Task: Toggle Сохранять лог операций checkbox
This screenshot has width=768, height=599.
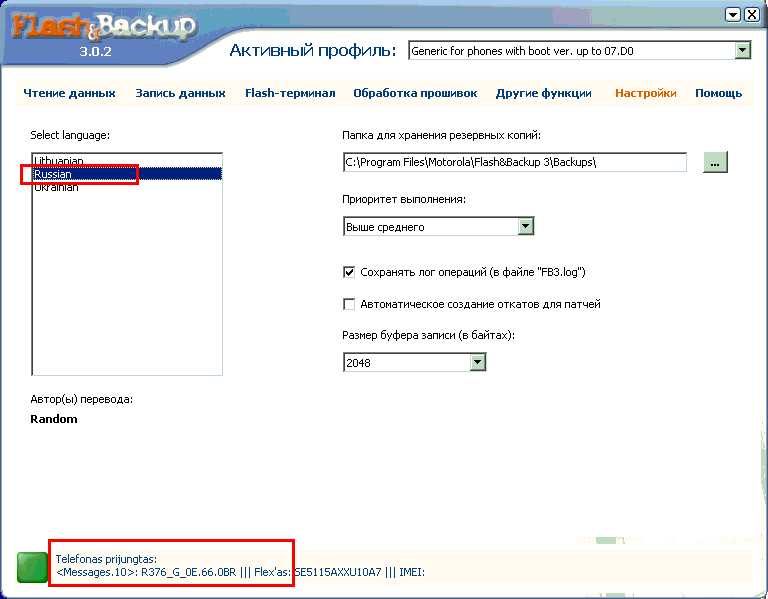Action: point(349,272)
